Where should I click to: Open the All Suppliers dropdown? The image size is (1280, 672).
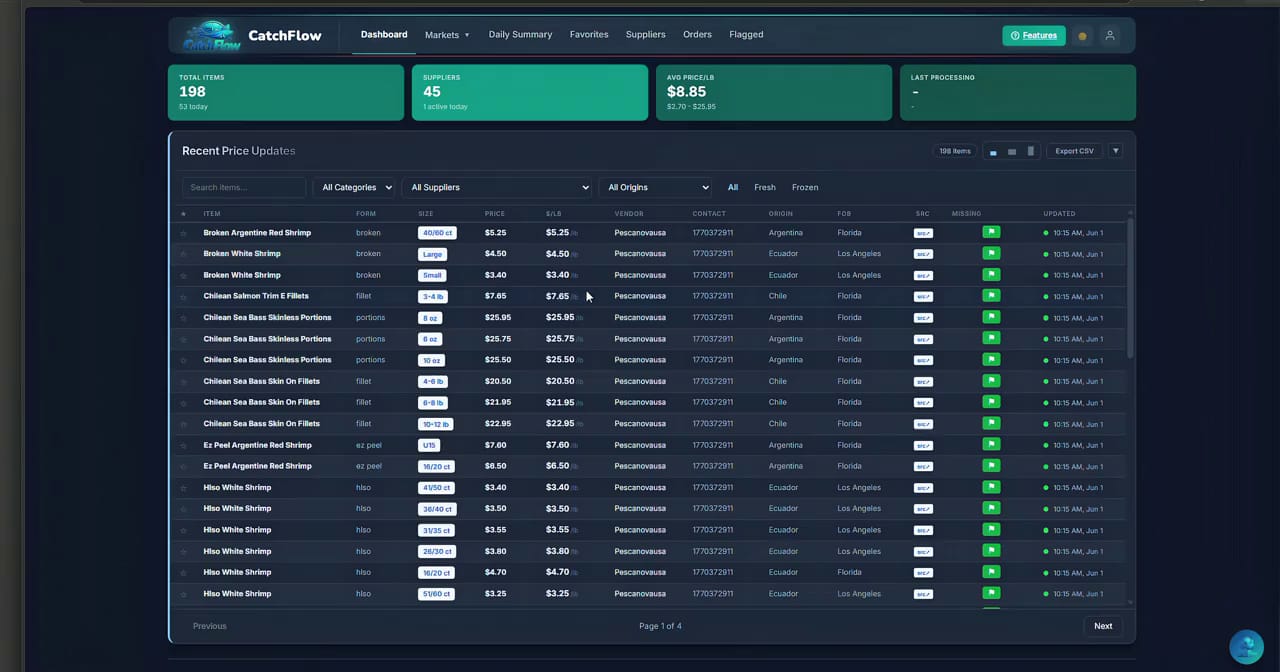(497, 187)
